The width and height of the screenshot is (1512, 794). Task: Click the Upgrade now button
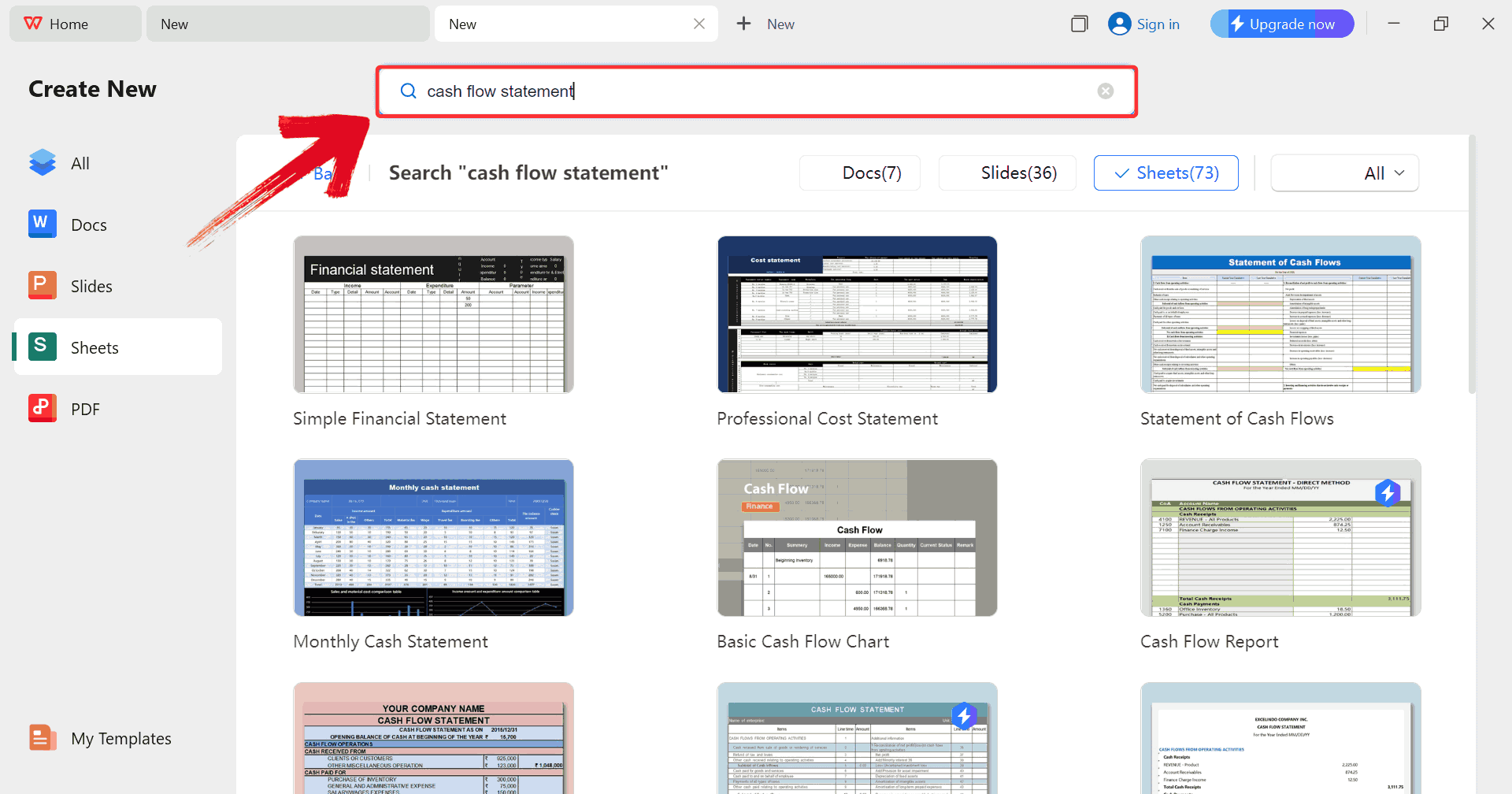pos(1281,24)
